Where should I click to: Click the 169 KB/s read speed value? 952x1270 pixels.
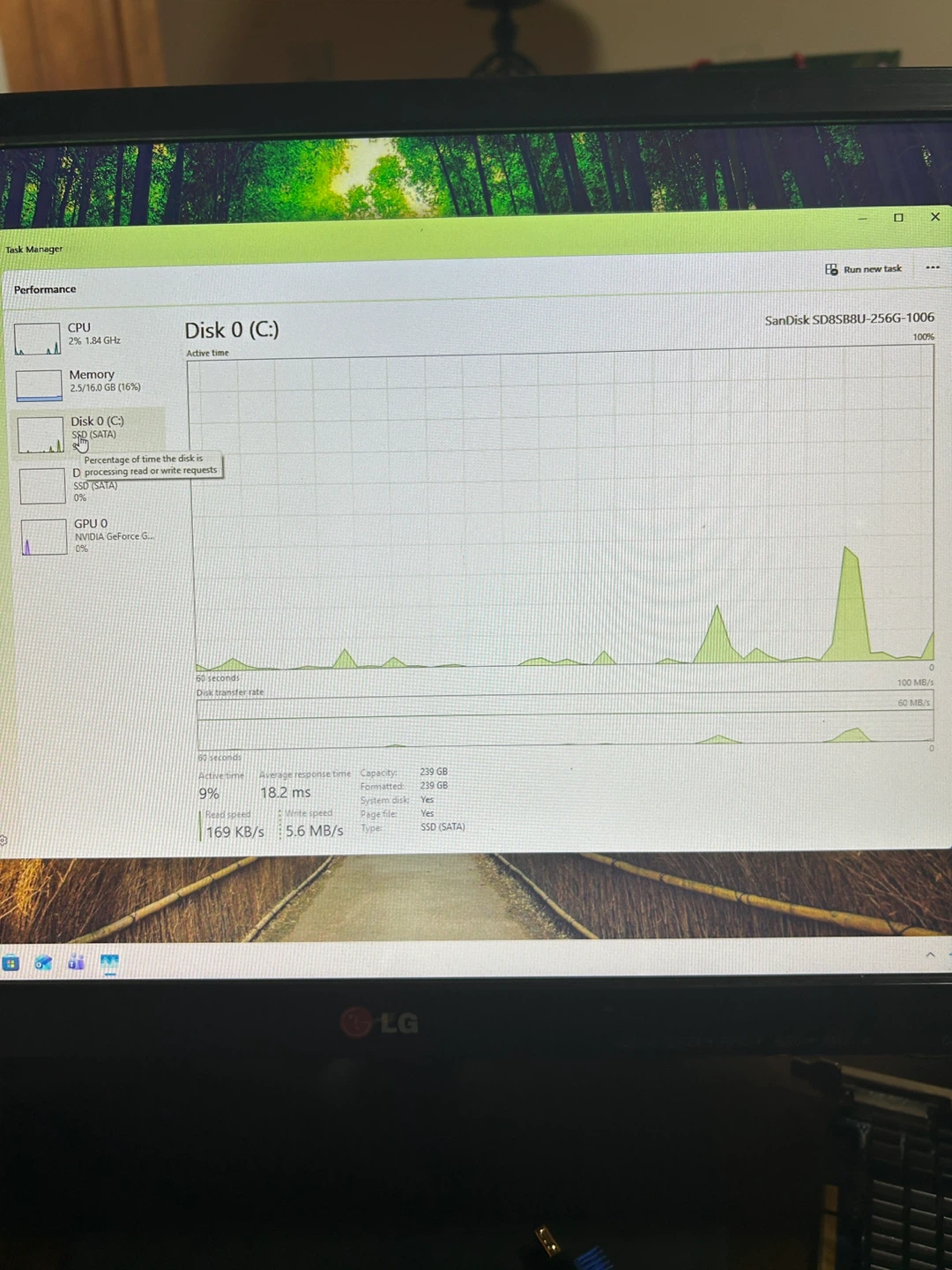pos(234,832)
